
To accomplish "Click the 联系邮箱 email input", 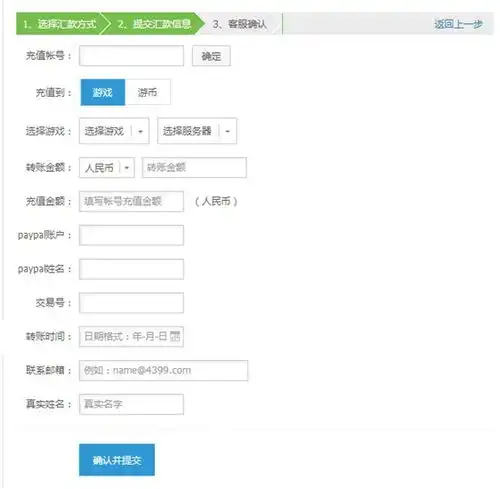I will click(x=163, y=370).
